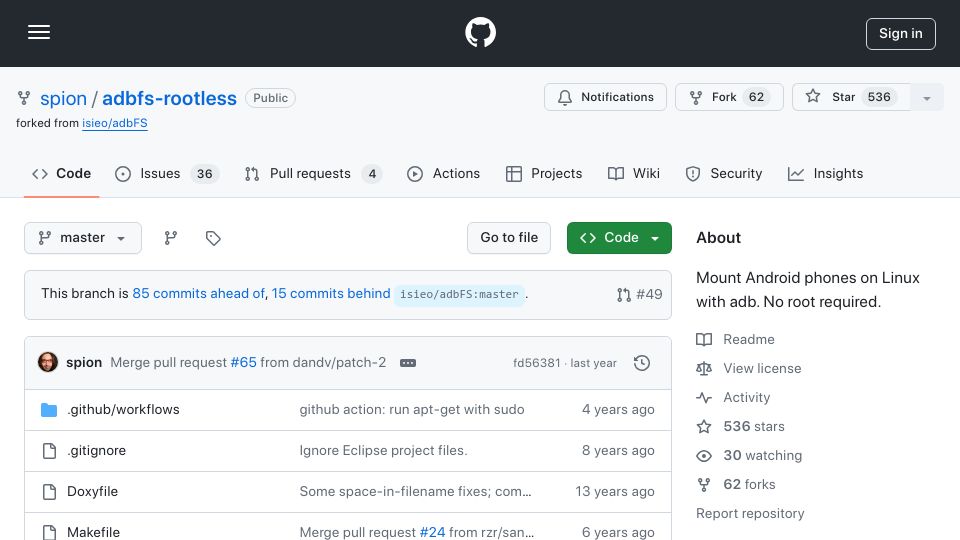Open spion commit author link
Viewport: 960px width, 540px height.
[x=84, y=362]
